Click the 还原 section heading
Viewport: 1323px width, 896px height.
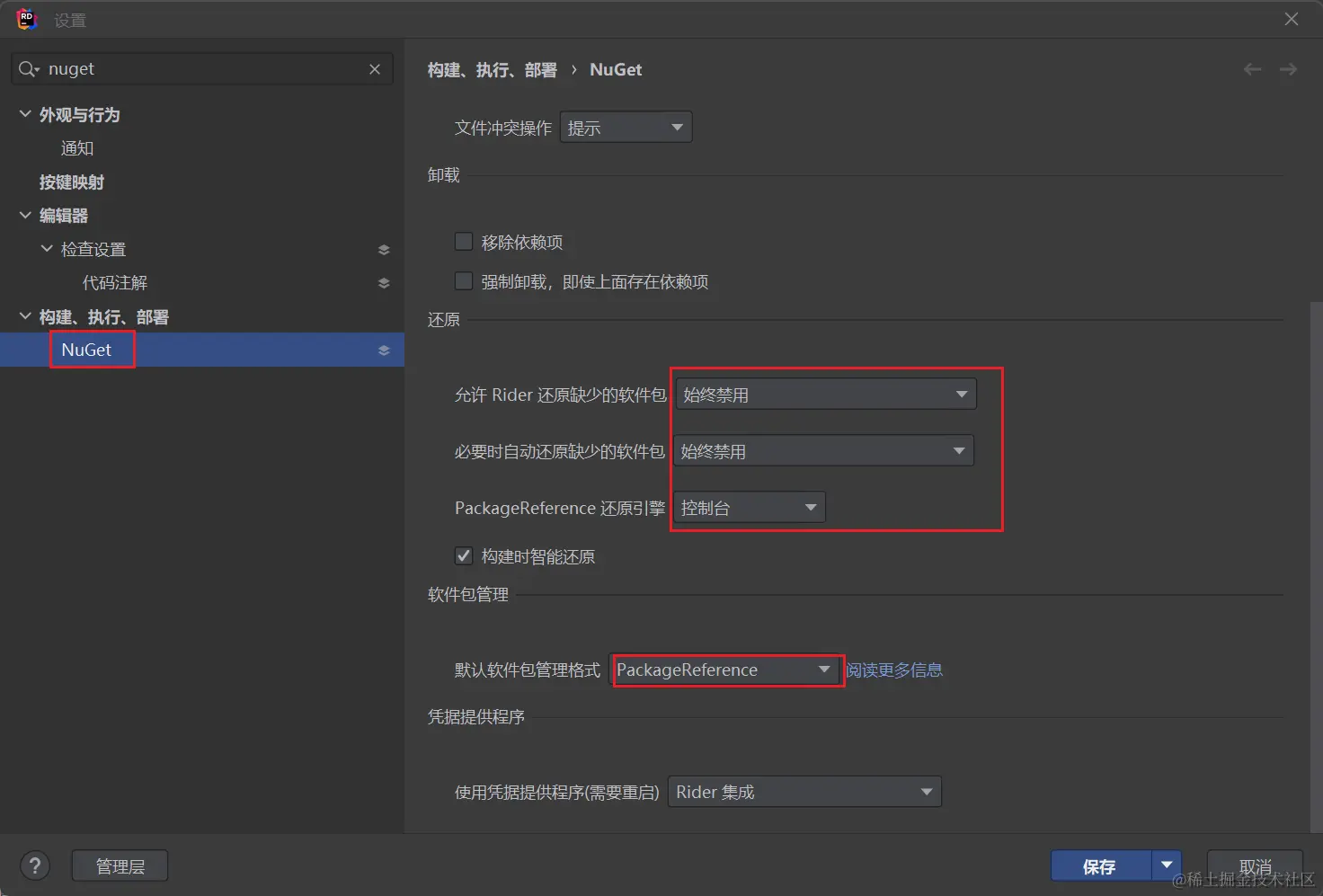(444, 320)
